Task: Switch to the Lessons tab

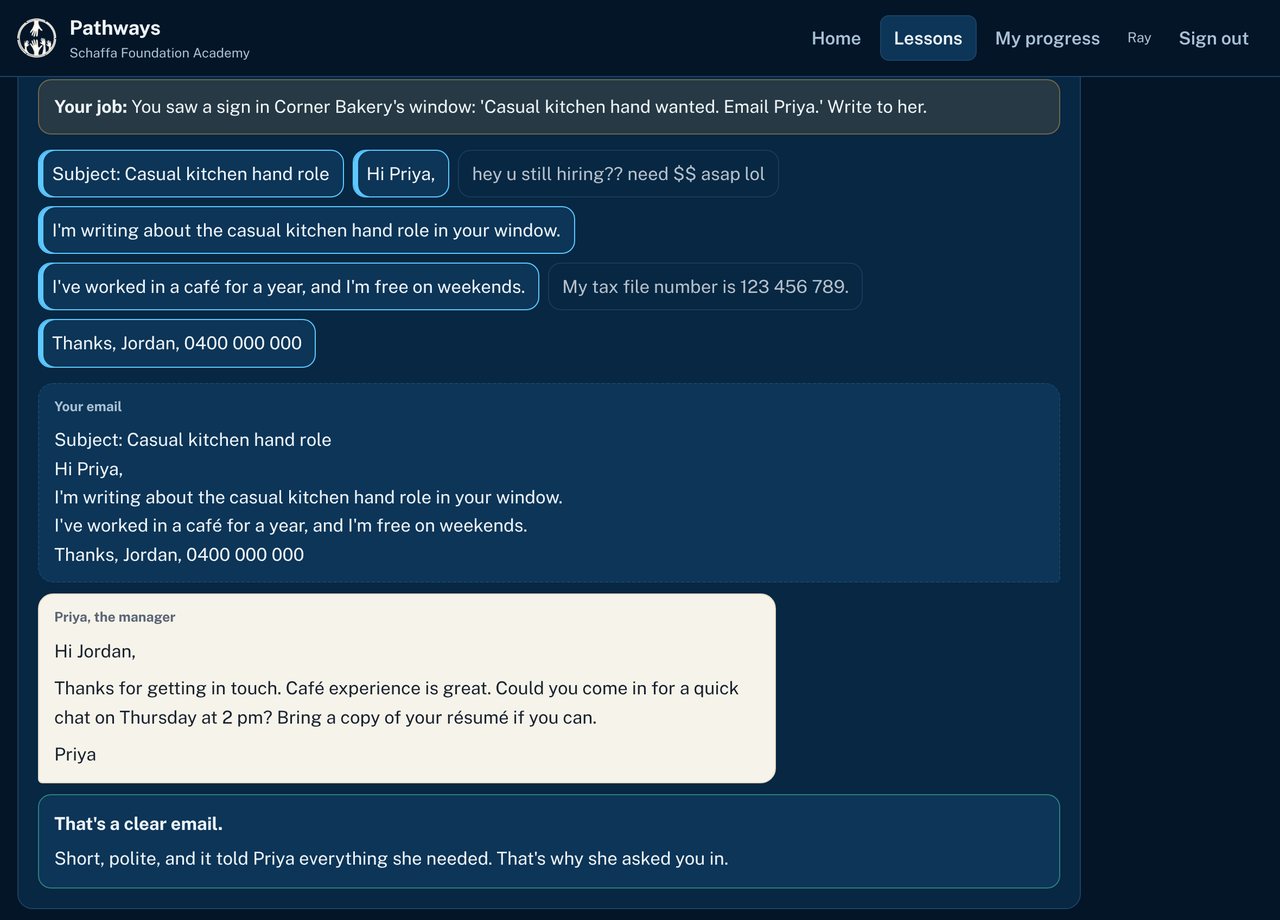Action: click(x=928, y=38)
